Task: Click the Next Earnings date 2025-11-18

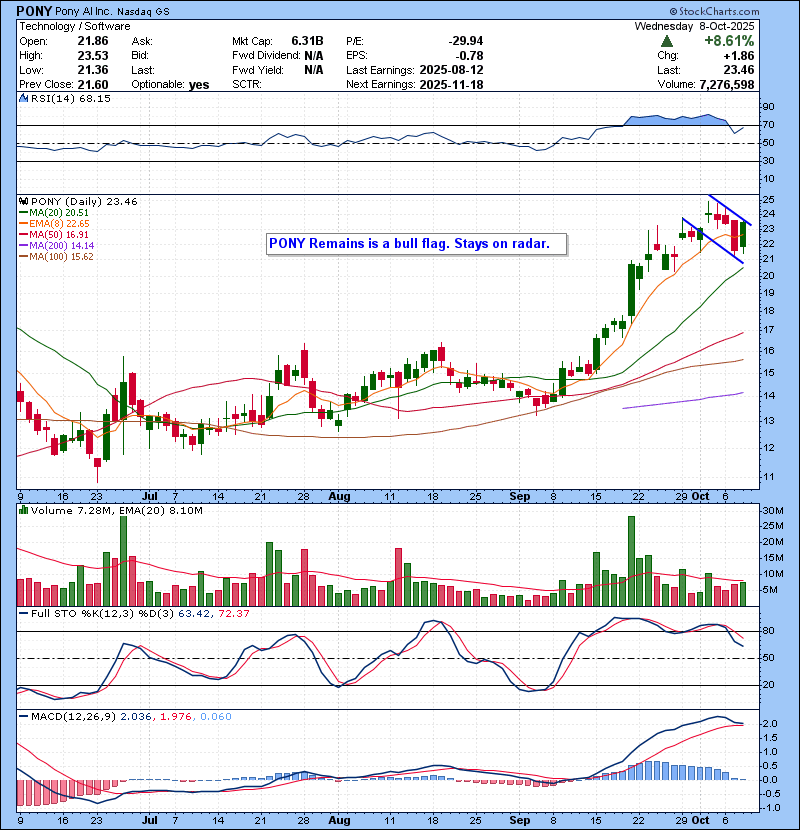Action: (451, 85)
